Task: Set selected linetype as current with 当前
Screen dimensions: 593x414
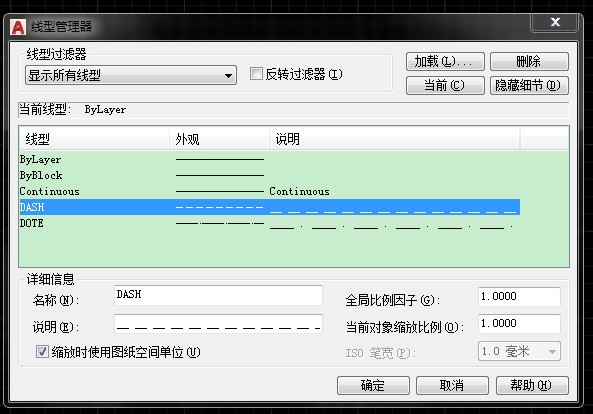Action: click(x=445, y=85)
